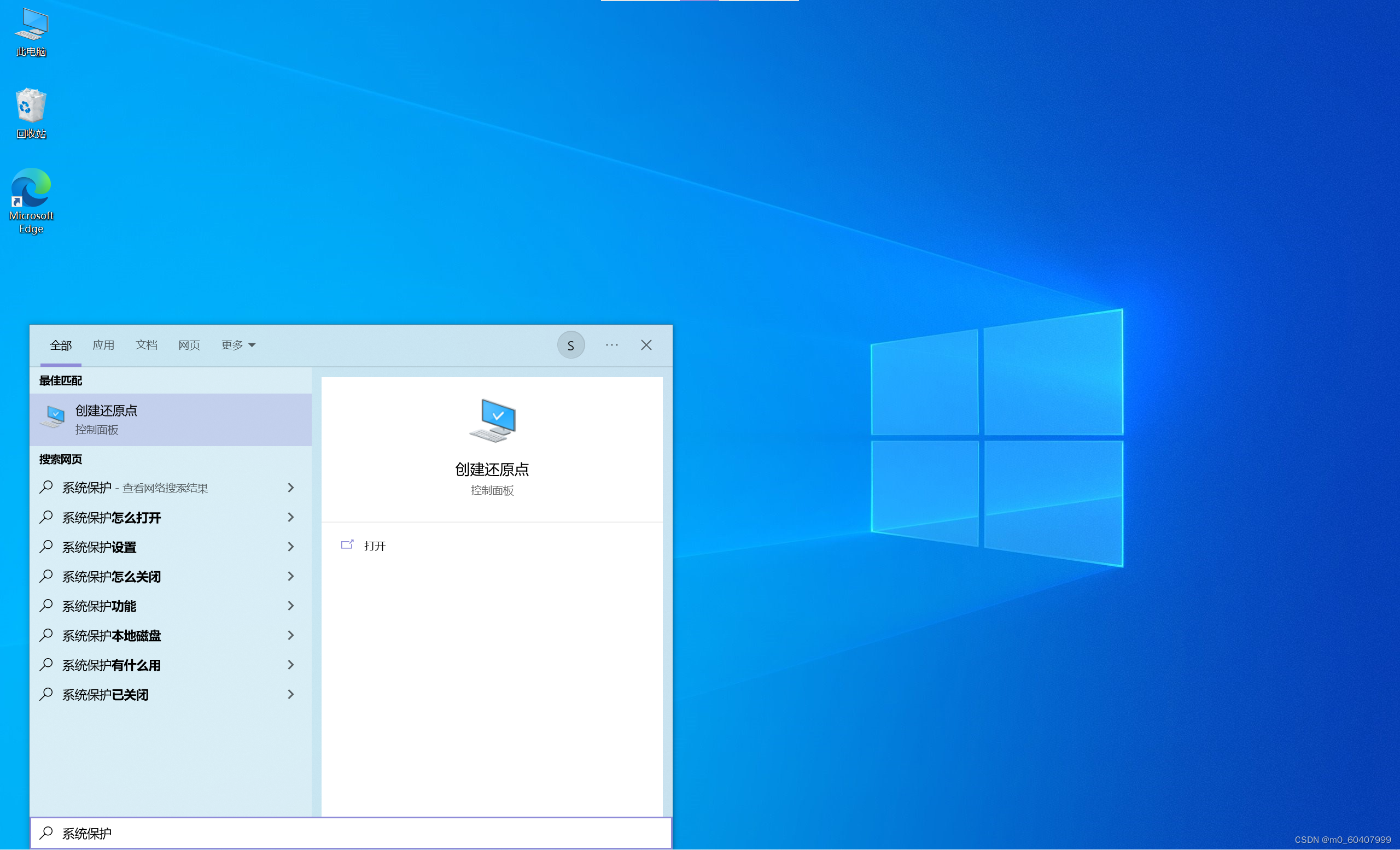The image size is (1400, 850).
Task: Switch to the 应用 tab
Action: pos(103,345)
